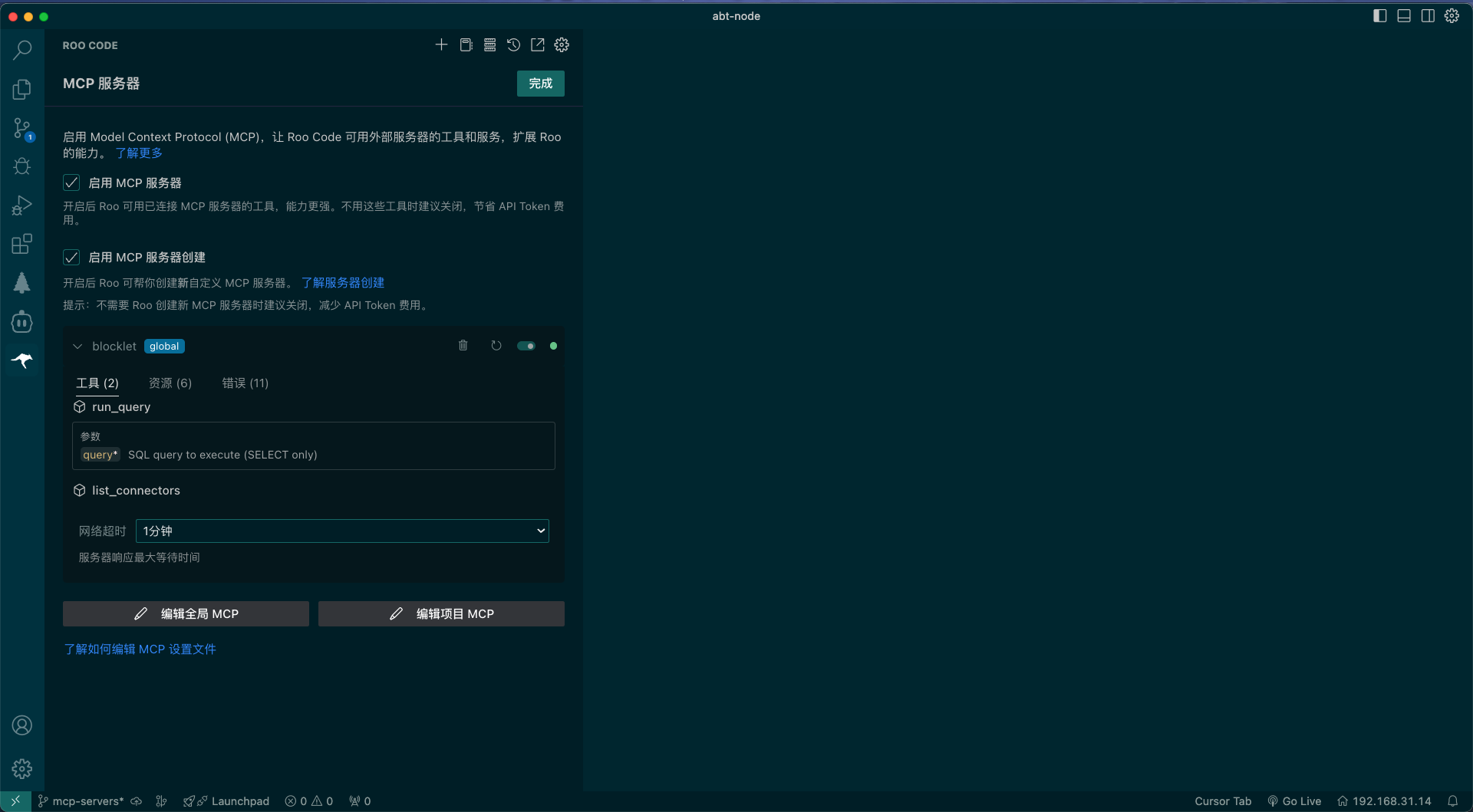Restart the blocklet server with refresh icon
Image resolution: width=1473 pixels, height=812 pixels.
(496, 346)
